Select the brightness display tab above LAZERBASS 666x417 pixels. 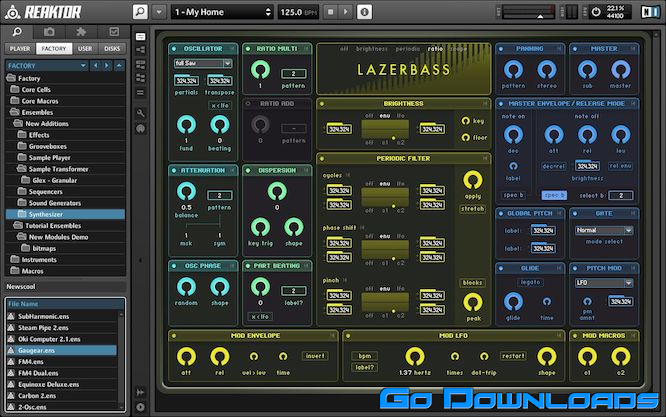click(372, 49)
